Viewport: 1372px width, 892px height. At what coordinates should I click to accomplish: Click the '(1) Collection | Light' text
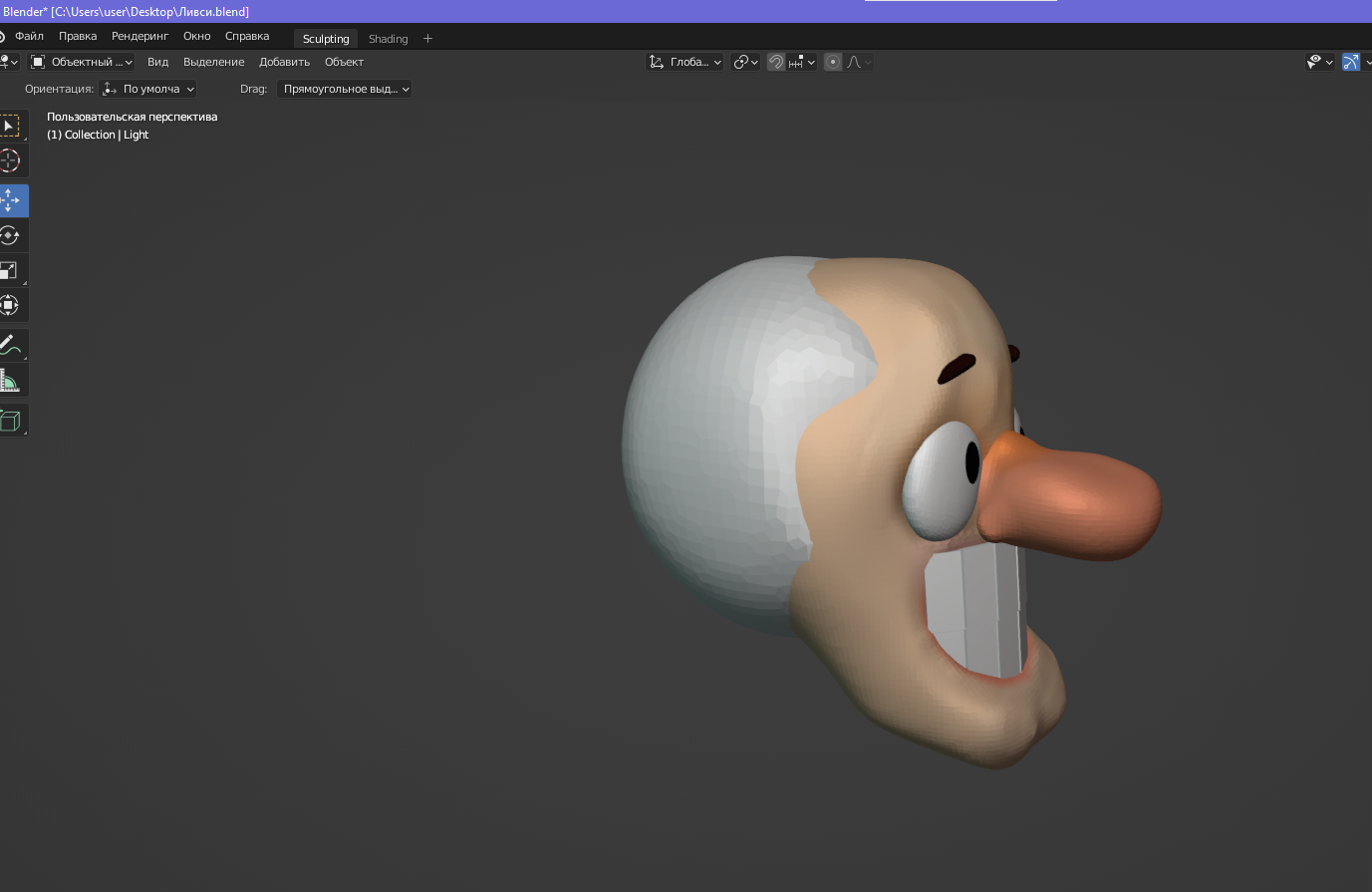(x=98, y=135)
